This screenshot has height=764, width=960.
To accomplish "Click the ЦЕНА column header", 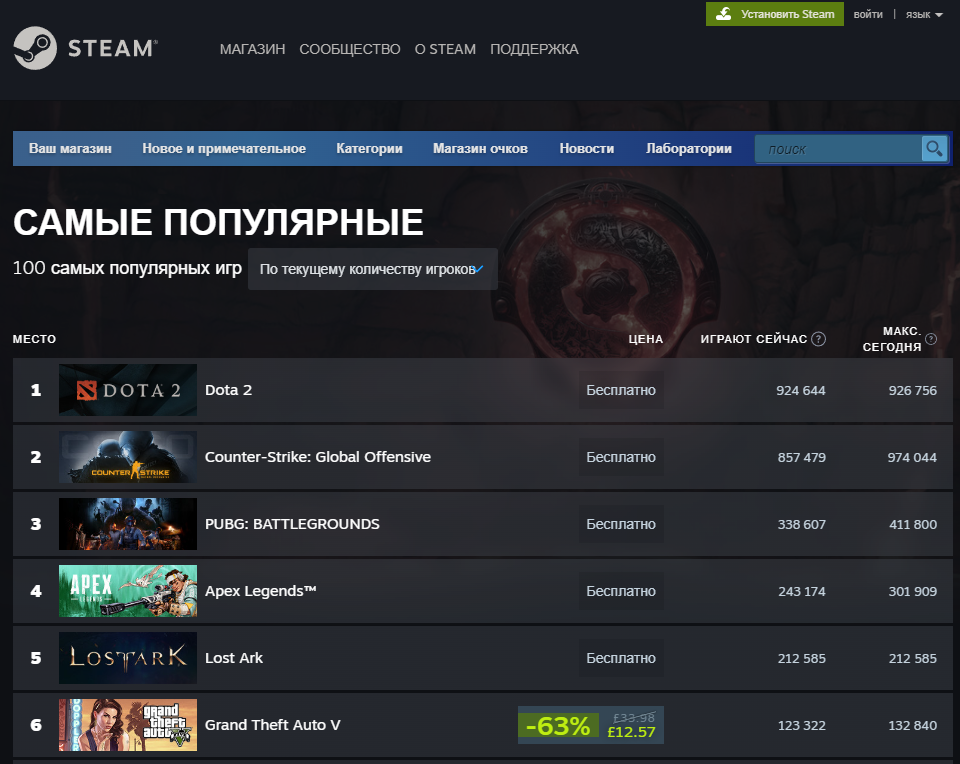I will 645,339.
